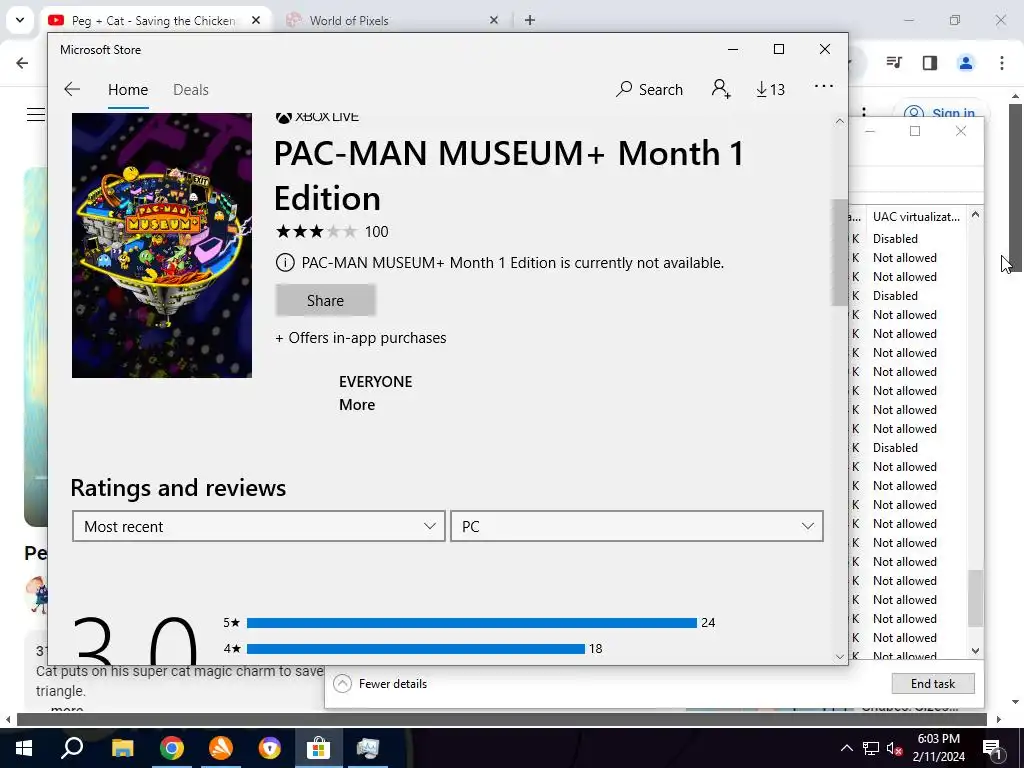Open File Explorer from the taskbar

122,748
